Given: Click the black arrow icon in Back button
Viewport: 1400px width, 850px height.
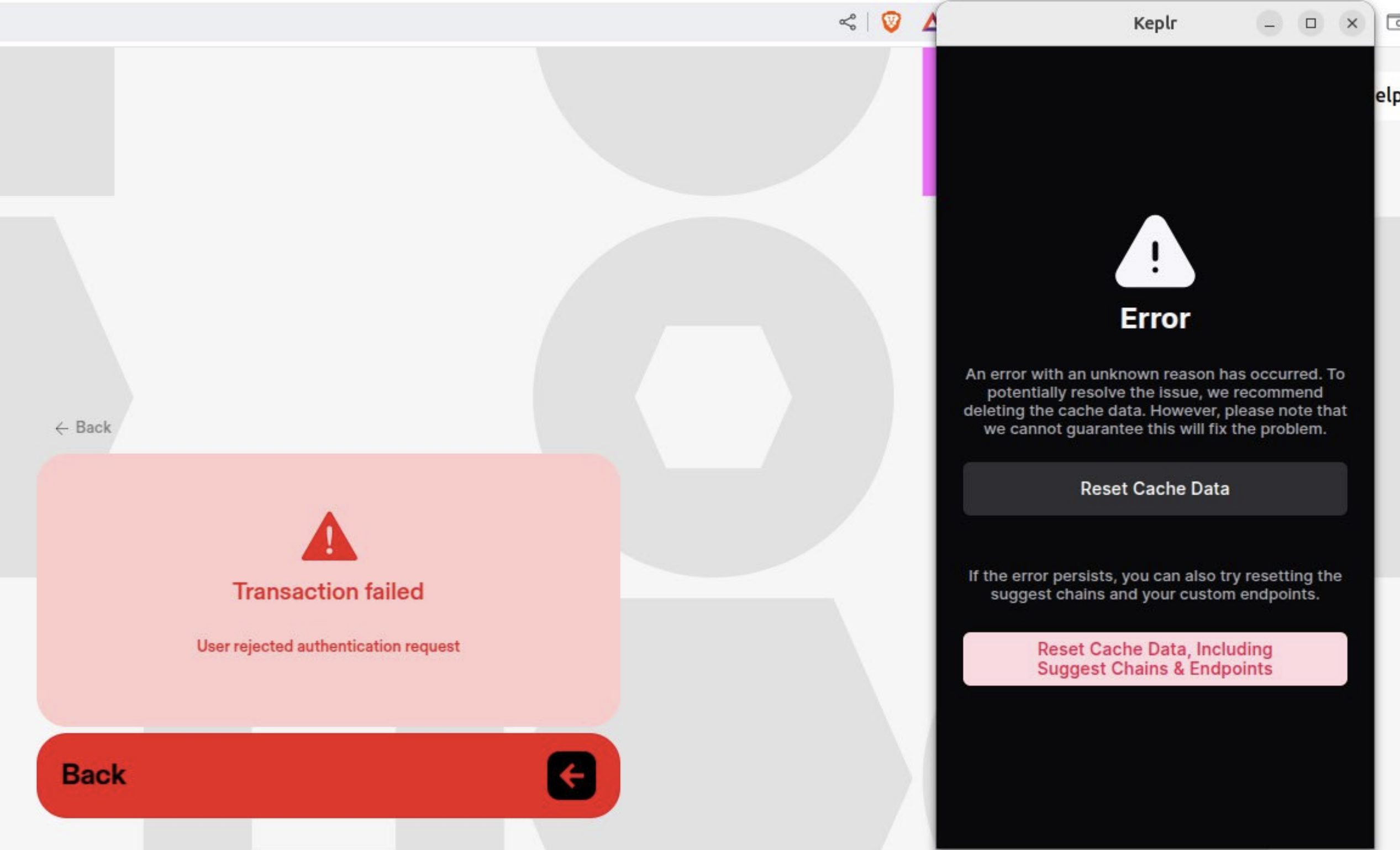Looking at the screenshot, I should click(571, 775).
